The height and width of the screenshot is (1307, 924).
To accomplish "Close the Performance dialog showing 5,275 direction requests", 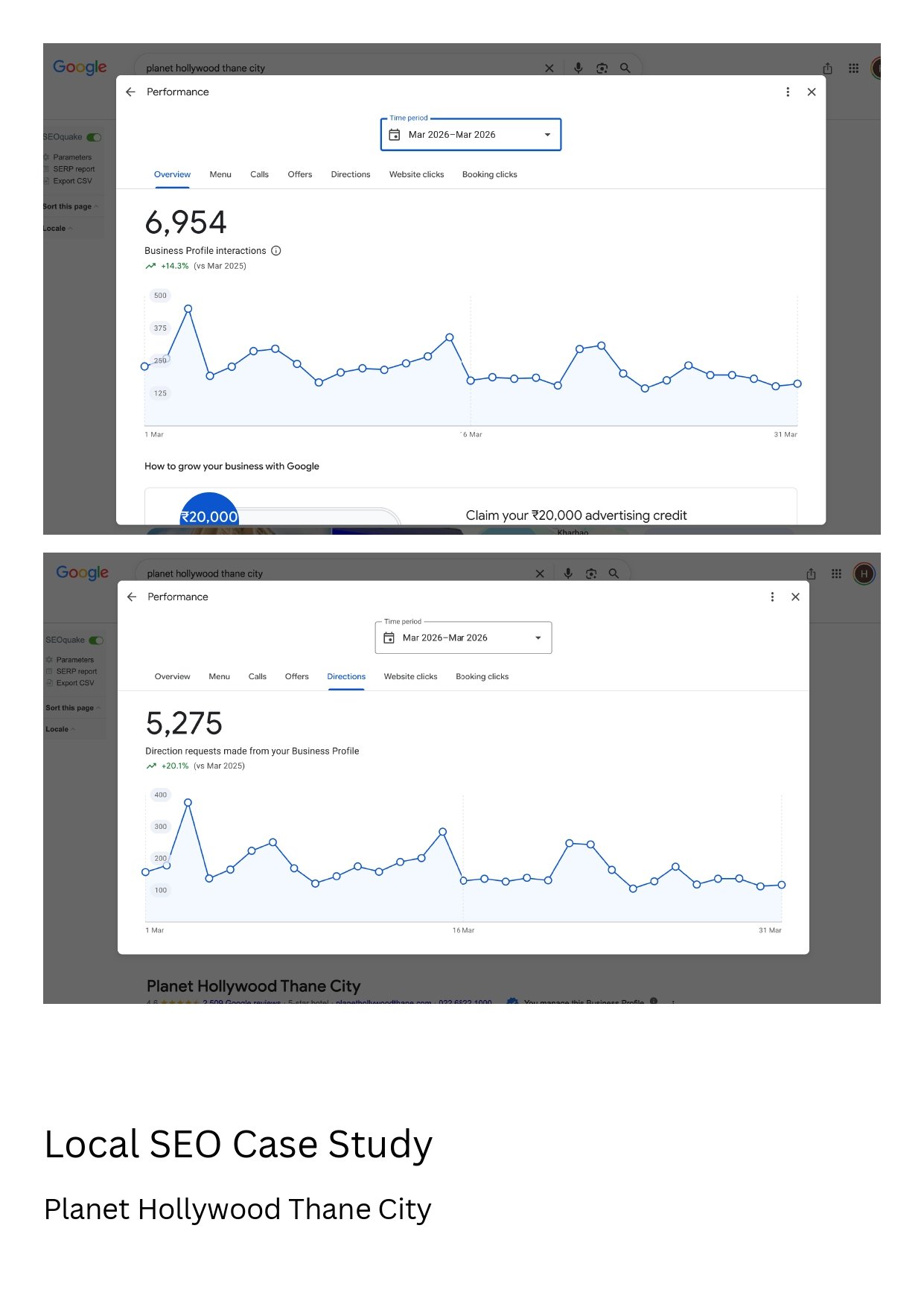I will coord(795,597).
